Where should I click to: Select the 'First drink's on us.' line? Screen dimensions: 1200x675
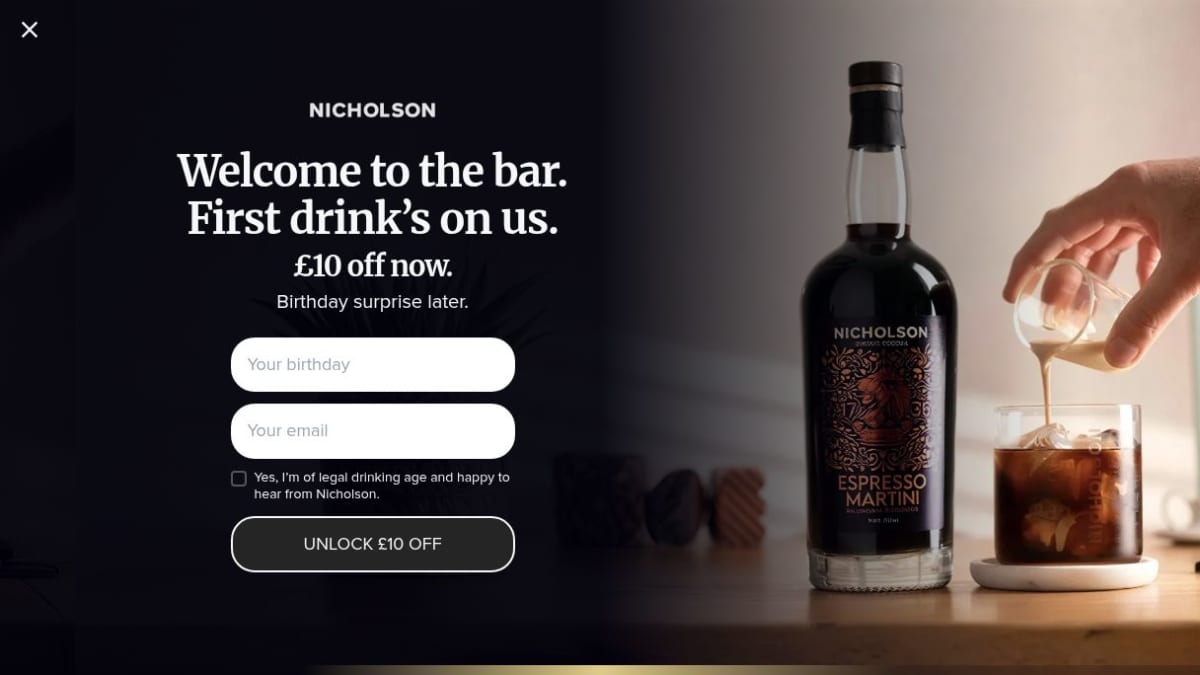point(372,218)
